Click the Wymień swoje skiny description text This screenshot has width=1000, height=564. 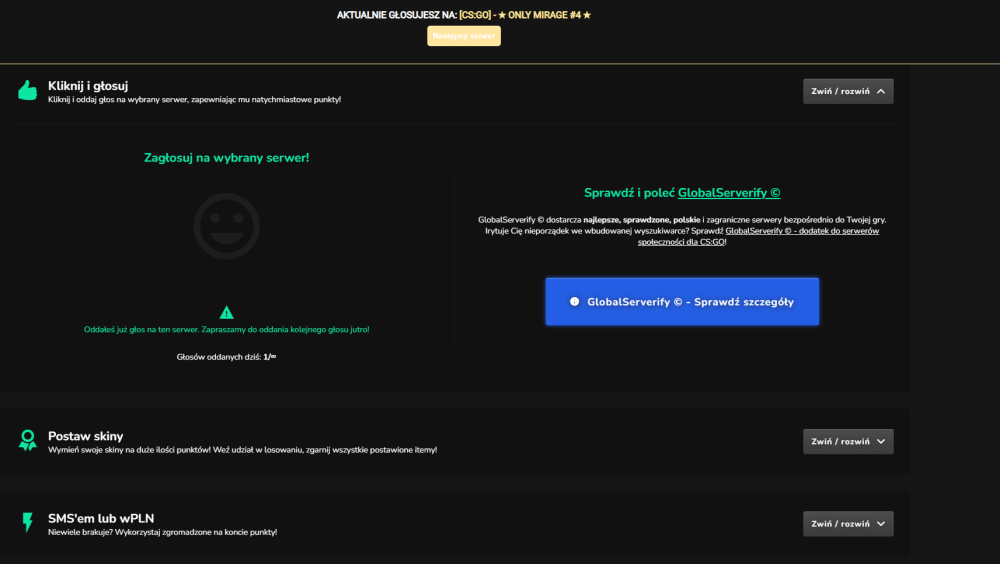[x=242, y=450]
